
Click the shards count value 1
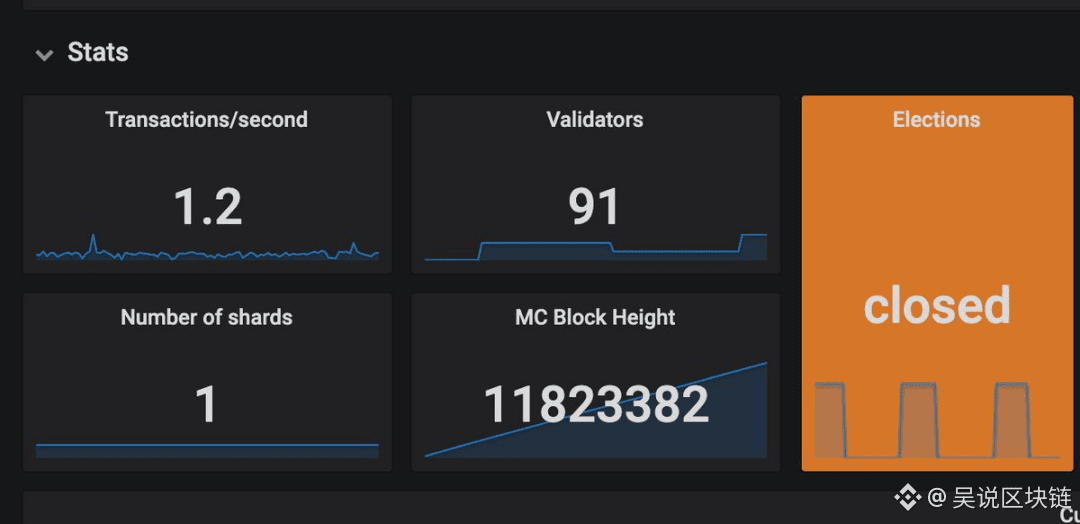point(207,405)
